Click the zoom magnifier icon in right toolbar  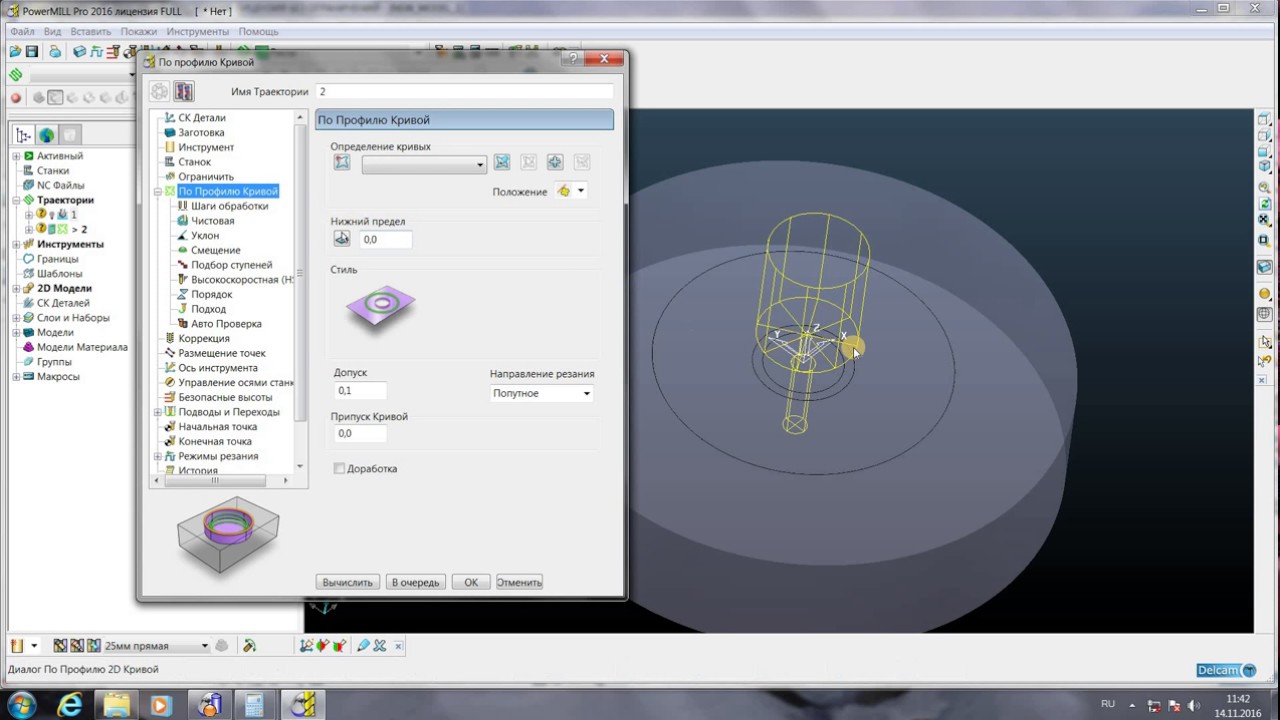[x=1265, y=187]
